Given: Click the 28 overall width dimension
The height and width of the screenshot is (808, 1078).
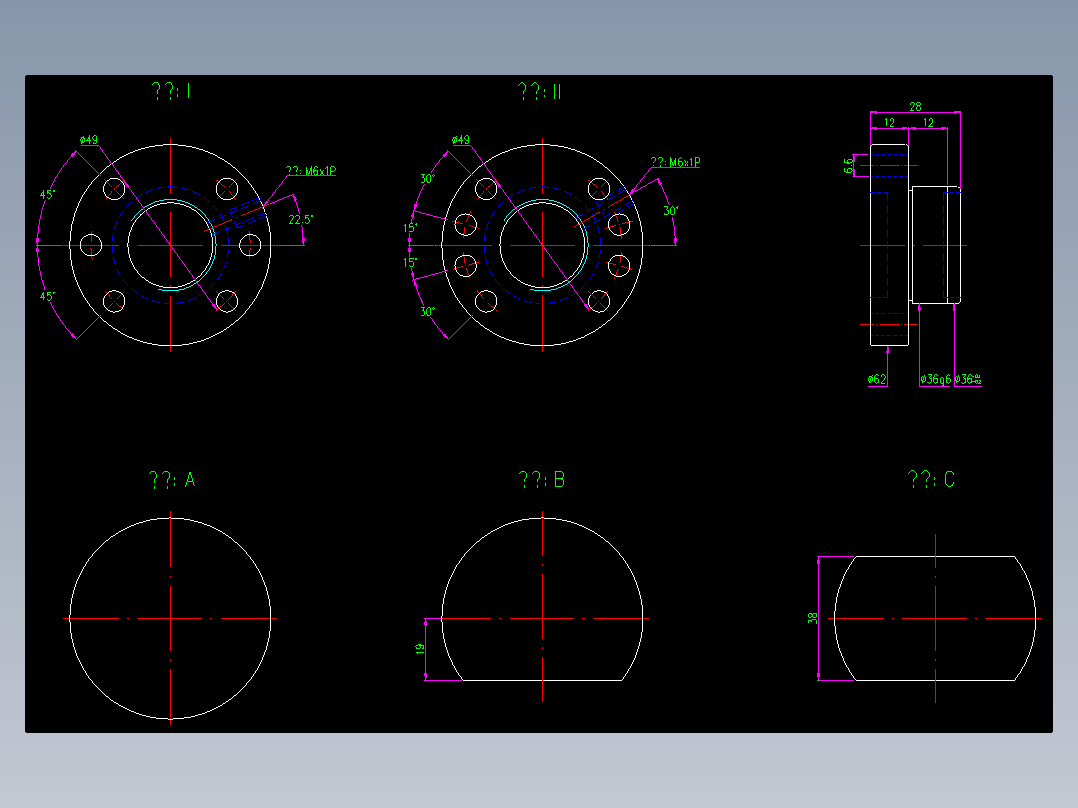Looking at the screenshot, I should tap(916, 104).
